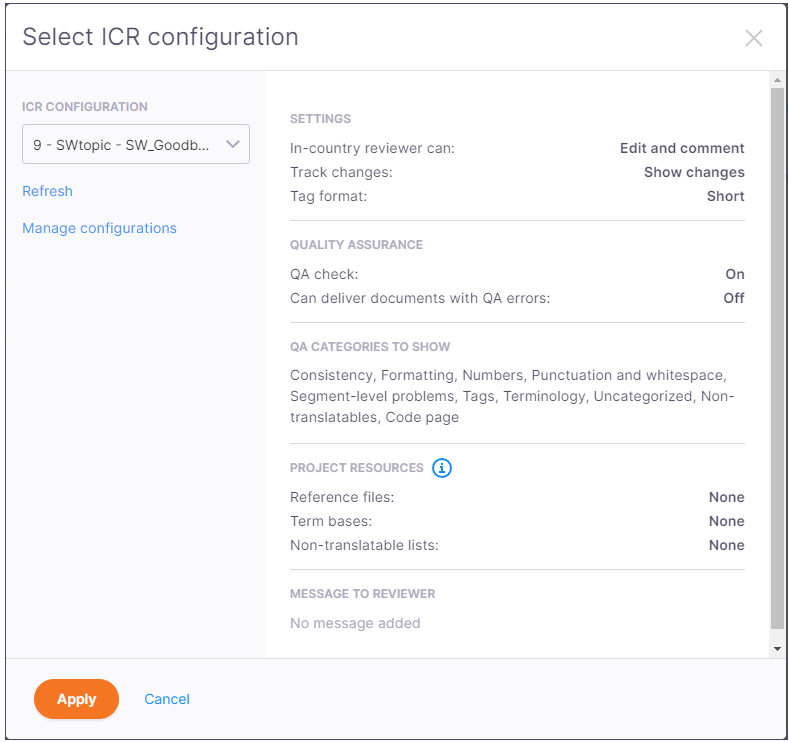Click the Reference files None value

click(726, 497)
